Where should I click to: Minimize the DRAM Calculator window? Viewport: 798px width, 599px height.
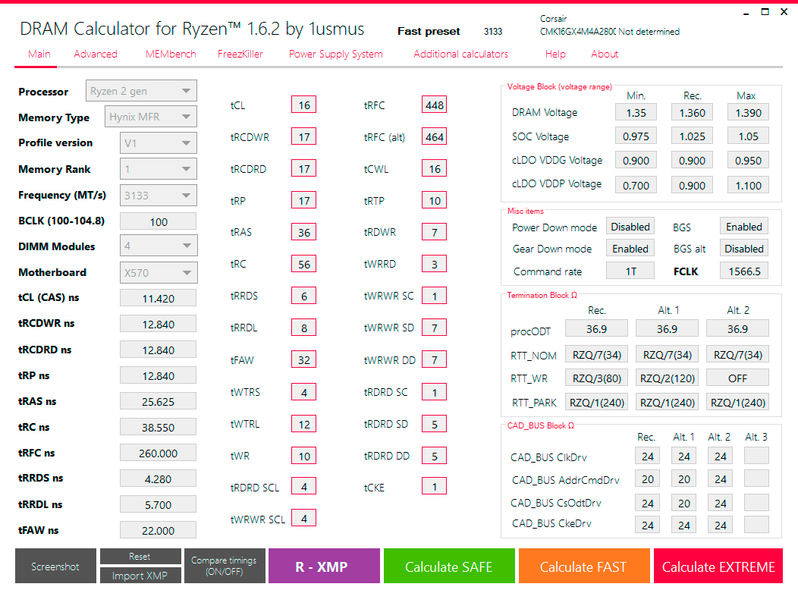point(746,13)
